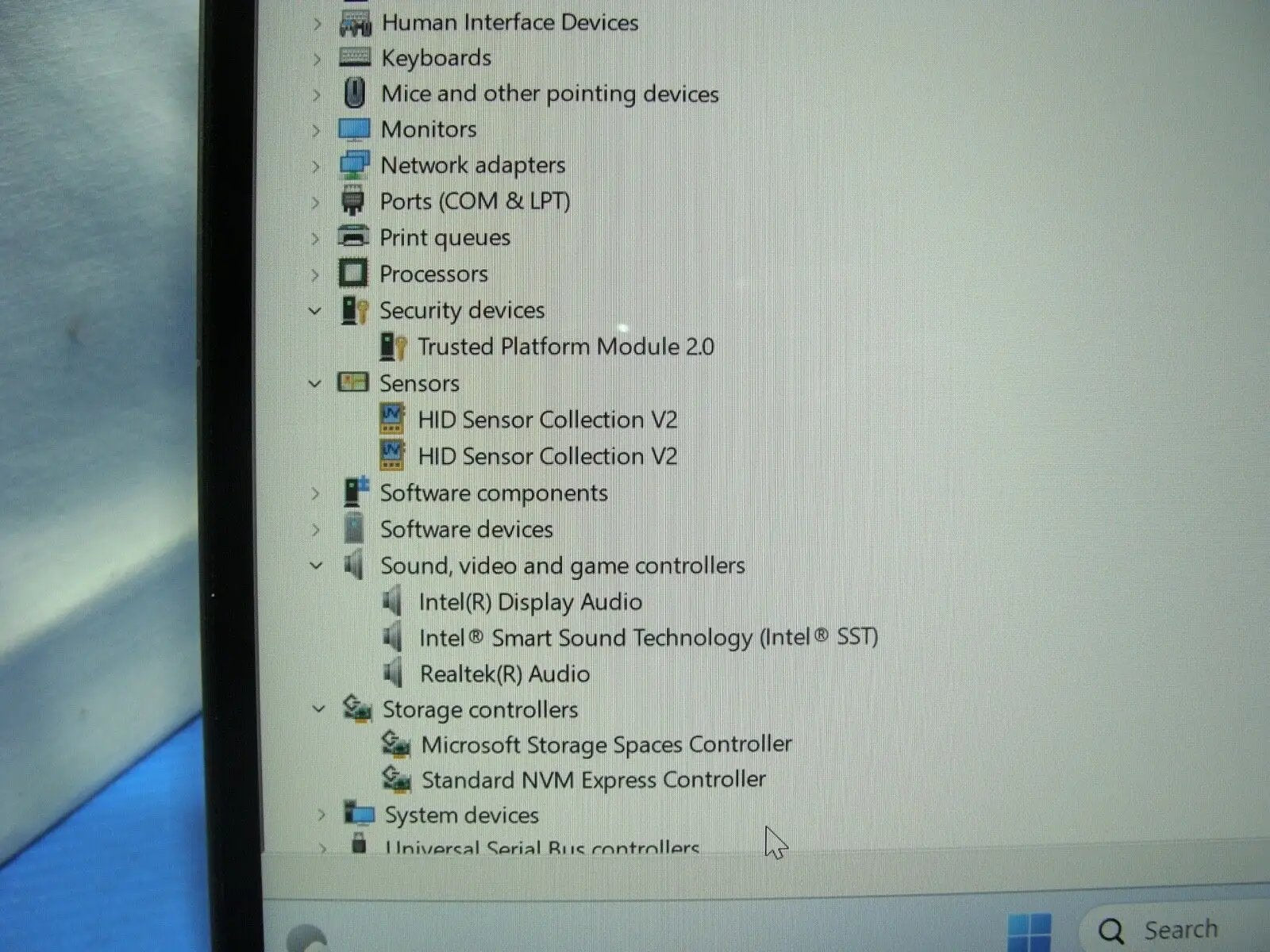The width and height of the screenshot is (1270, 952).
Task: Select the System devices label
Action: coord(462,815)
